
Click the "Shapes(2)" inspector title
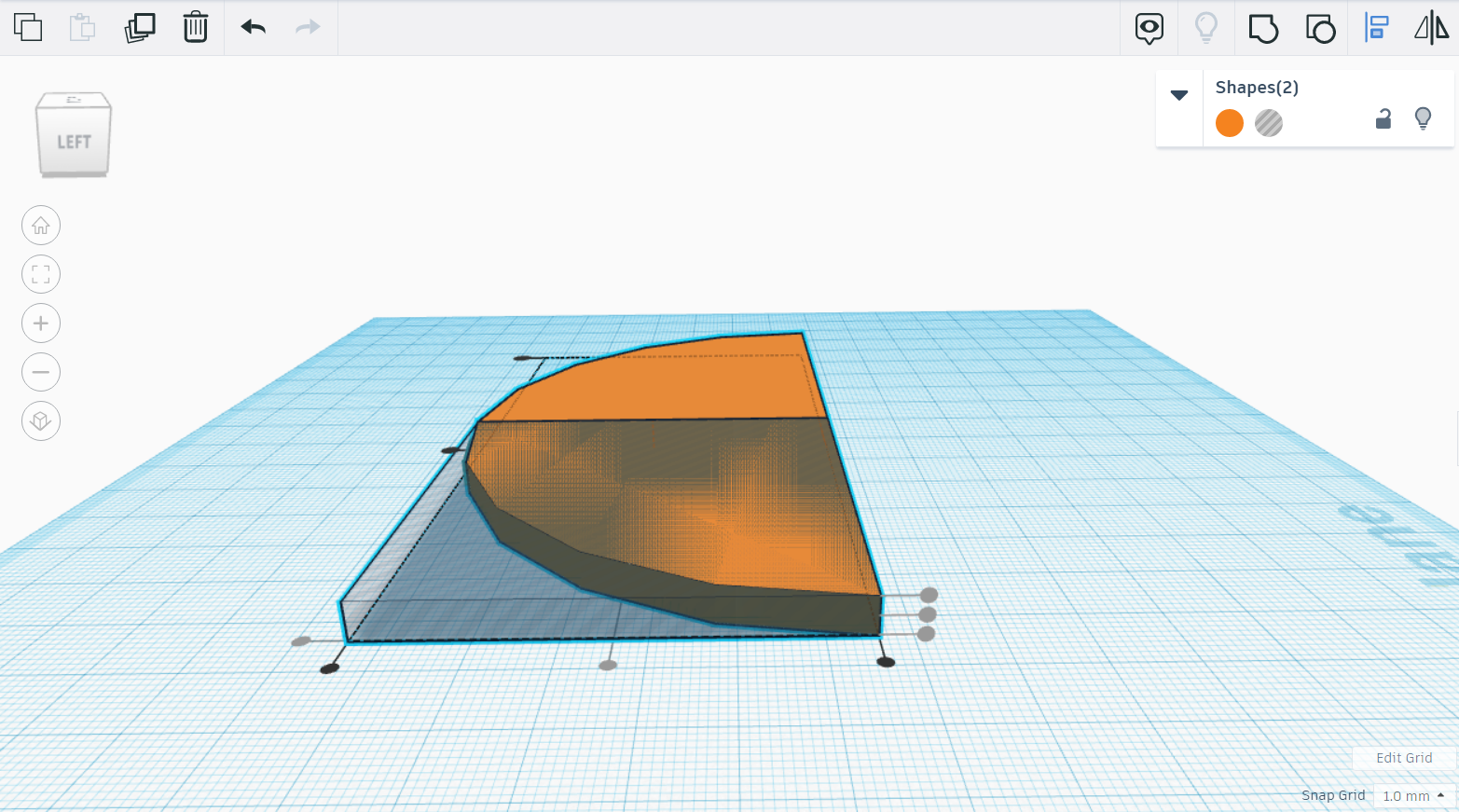pyautogui.click(x=1257, y=88)
